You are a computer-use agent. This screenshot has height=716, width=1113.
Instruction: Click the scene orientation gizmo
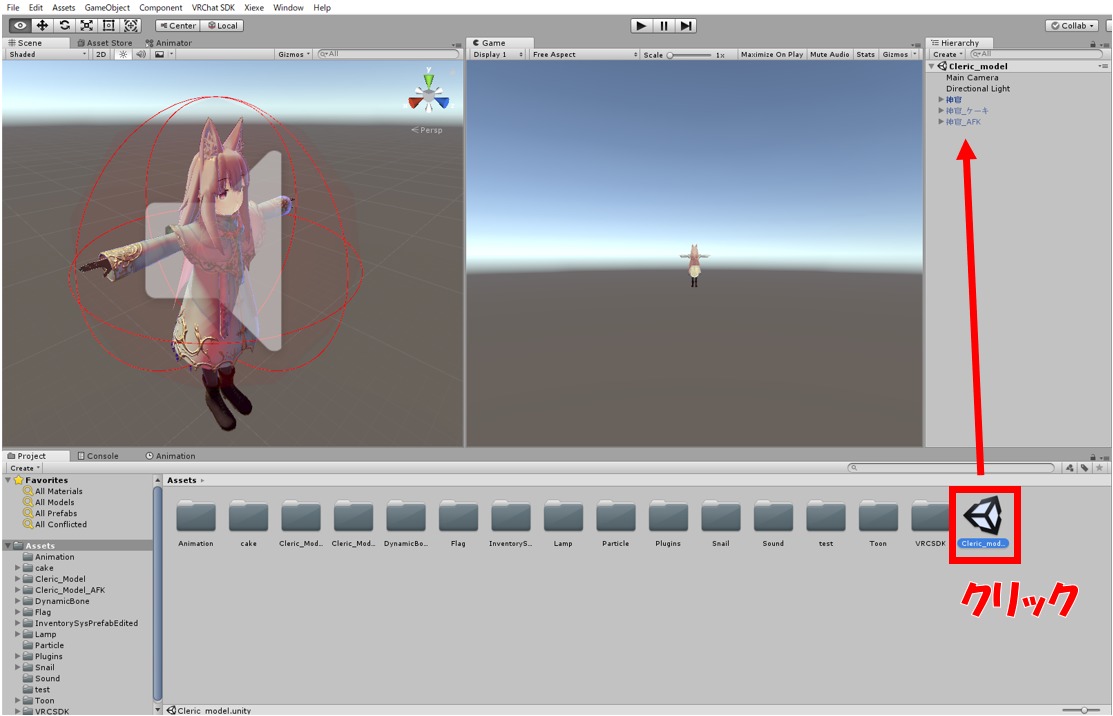[x=429, y=96]
